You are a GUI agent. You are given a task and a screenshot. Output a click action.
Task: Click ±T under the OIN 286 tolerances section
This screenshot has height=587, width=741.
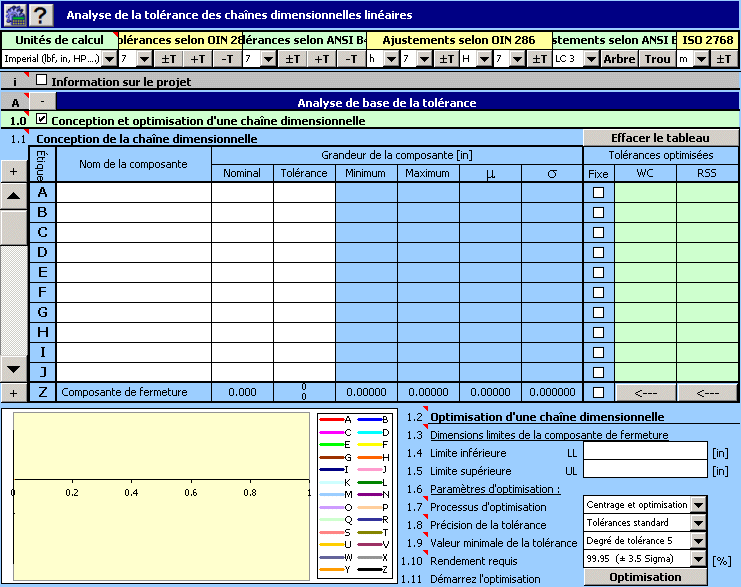168,59
